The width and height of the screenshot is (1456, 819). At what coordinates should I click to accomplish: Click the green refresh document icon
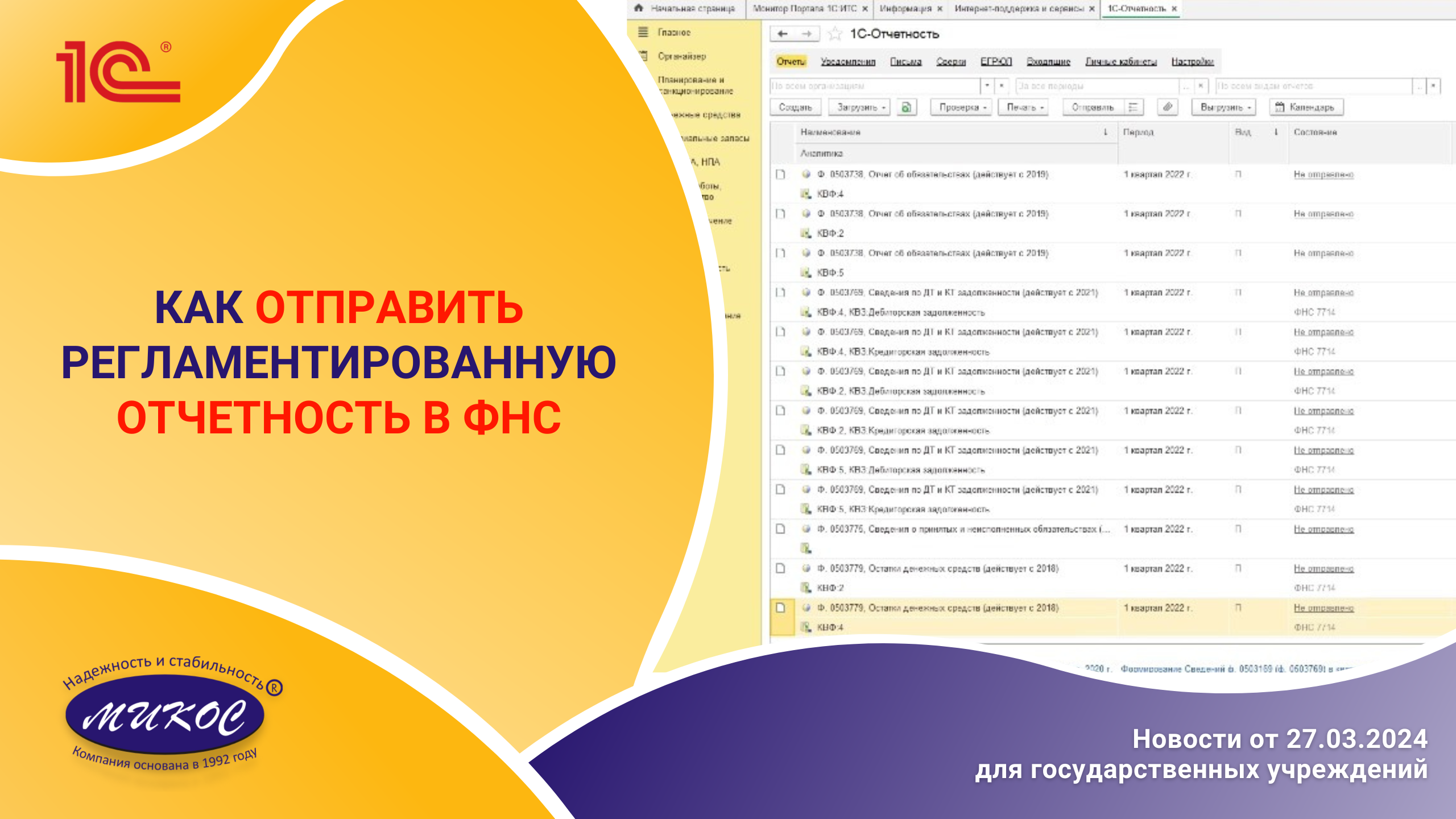[907, 107]
